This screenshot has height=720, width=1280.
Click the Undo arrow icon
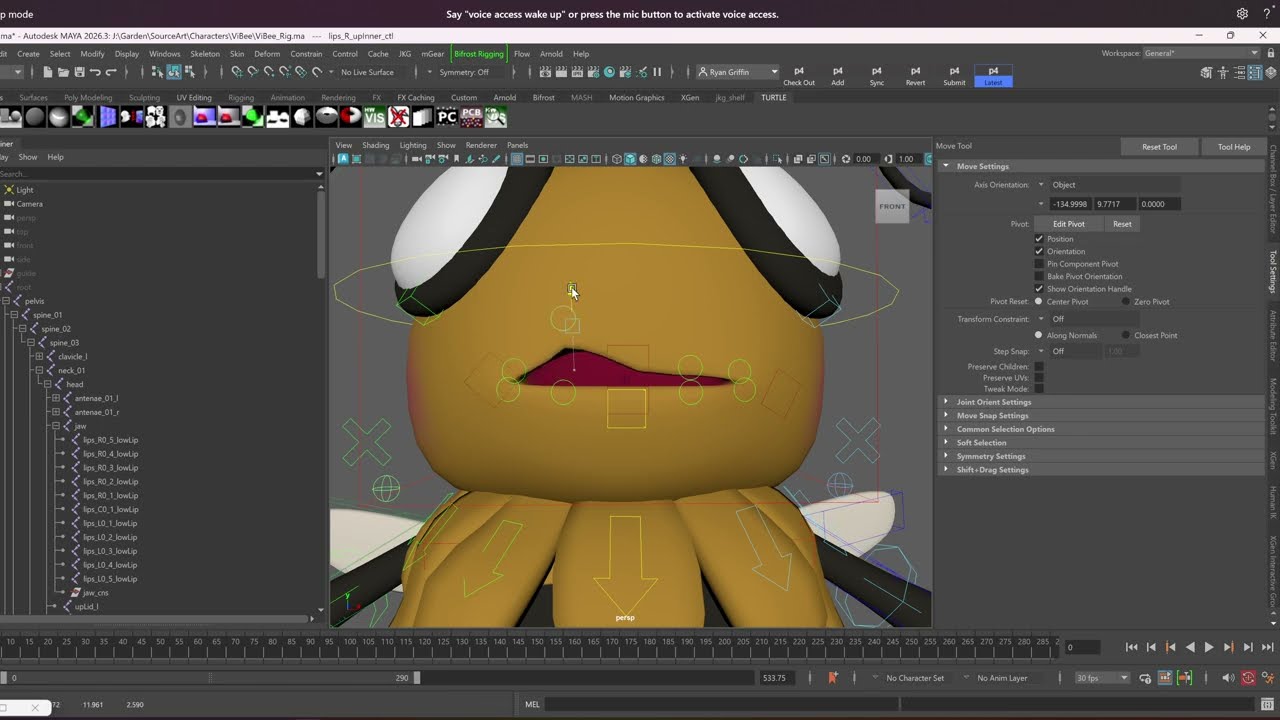95,72
